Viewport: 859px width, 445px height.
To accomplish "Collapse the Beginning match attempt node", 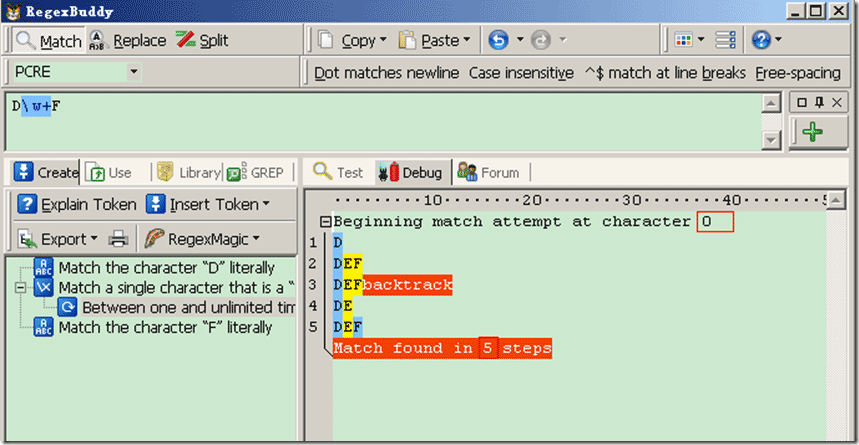I will (325, 222).
